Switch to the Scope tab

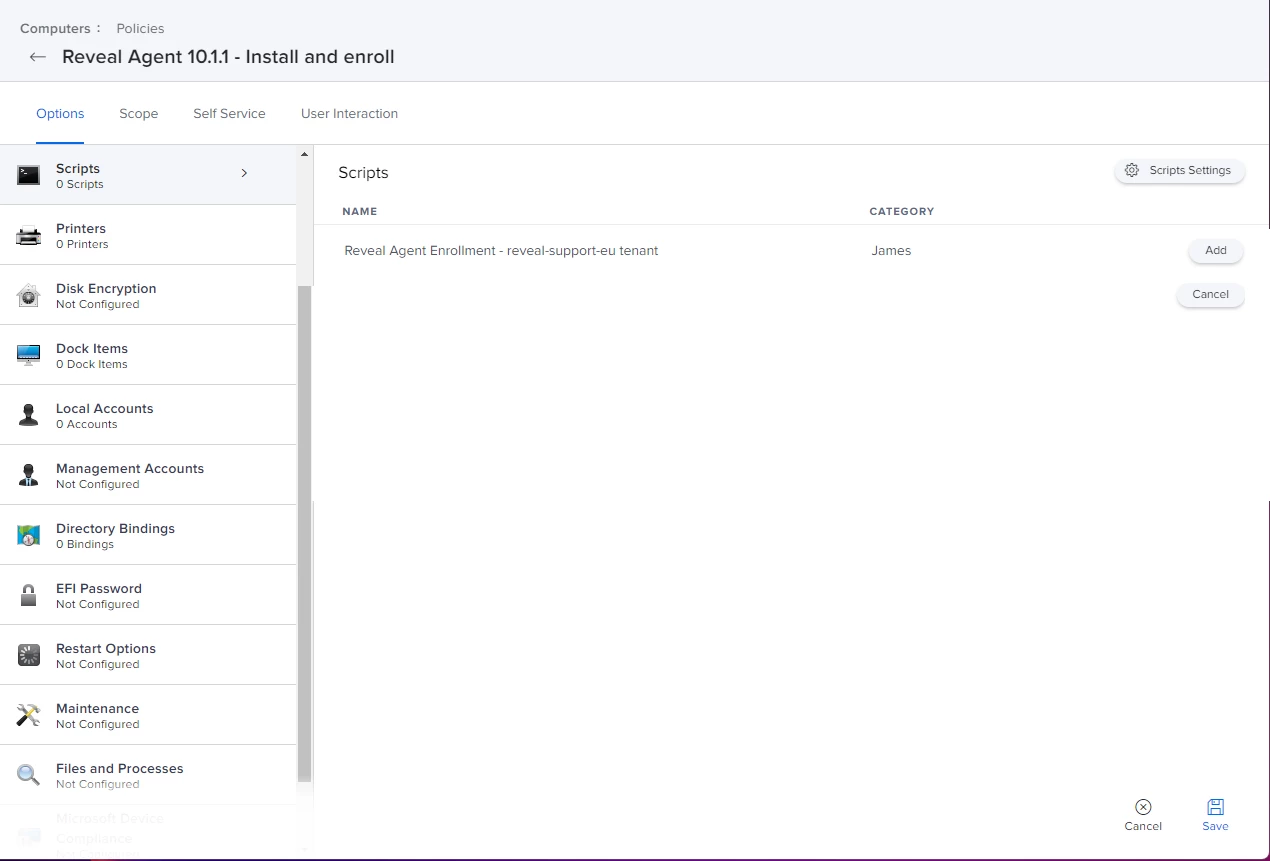point(139,114)
